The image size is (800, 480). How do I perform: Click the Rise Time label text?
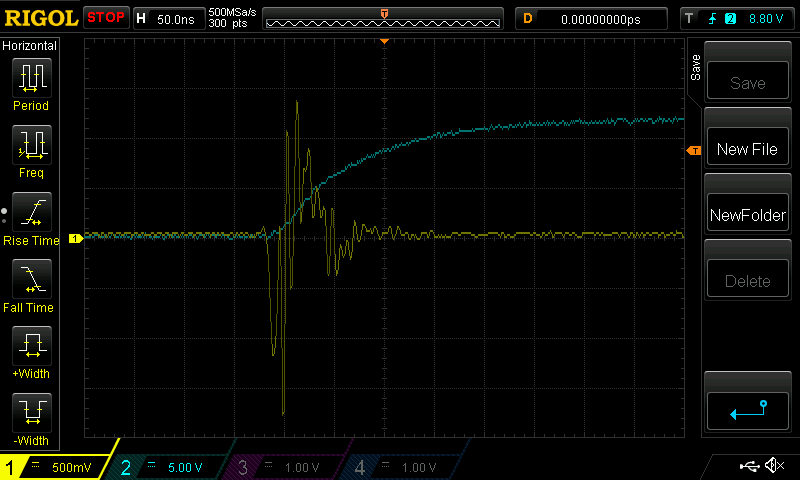point(31,241)
